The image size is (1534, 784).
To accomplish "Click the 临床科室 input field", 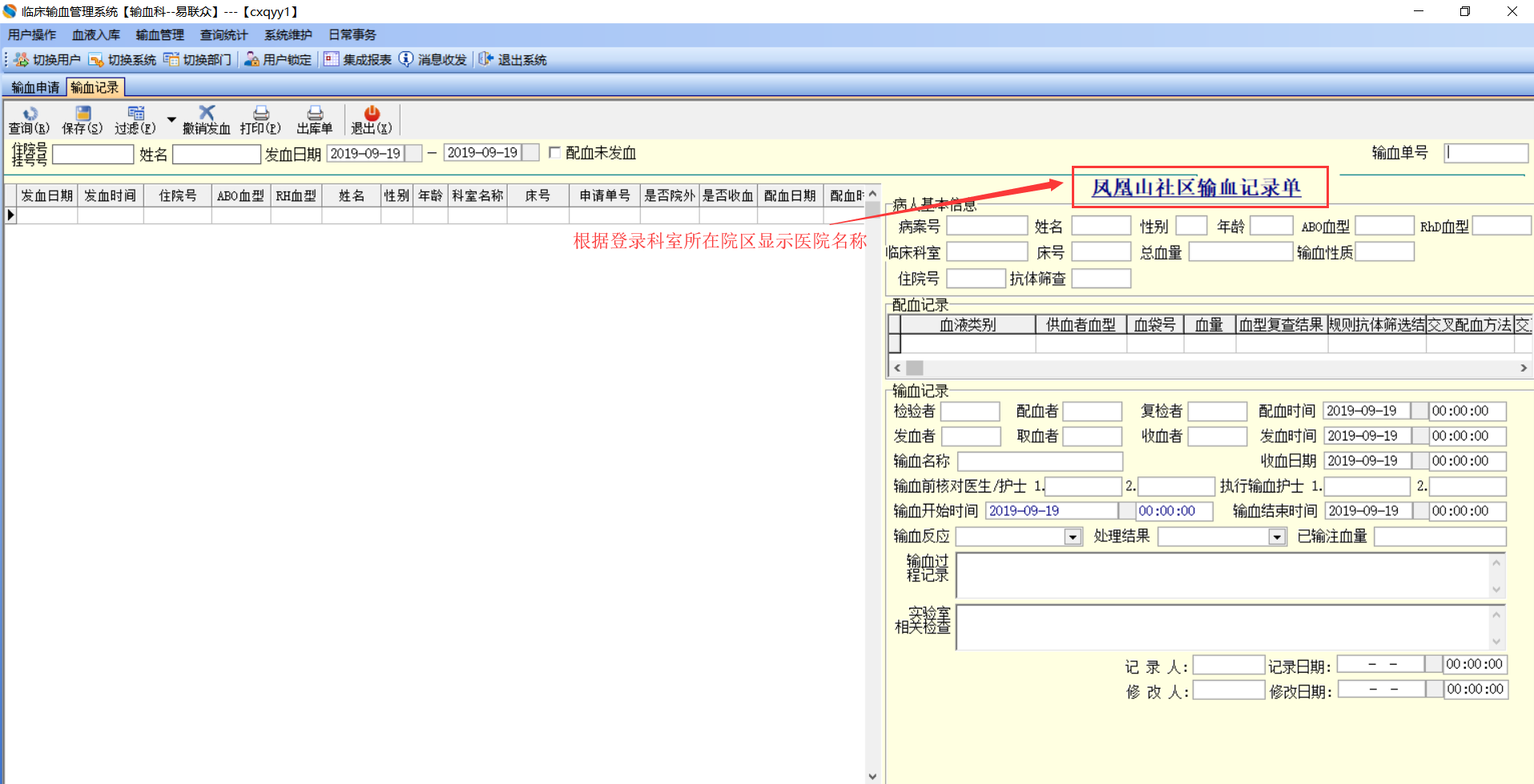I will point(987,252).
